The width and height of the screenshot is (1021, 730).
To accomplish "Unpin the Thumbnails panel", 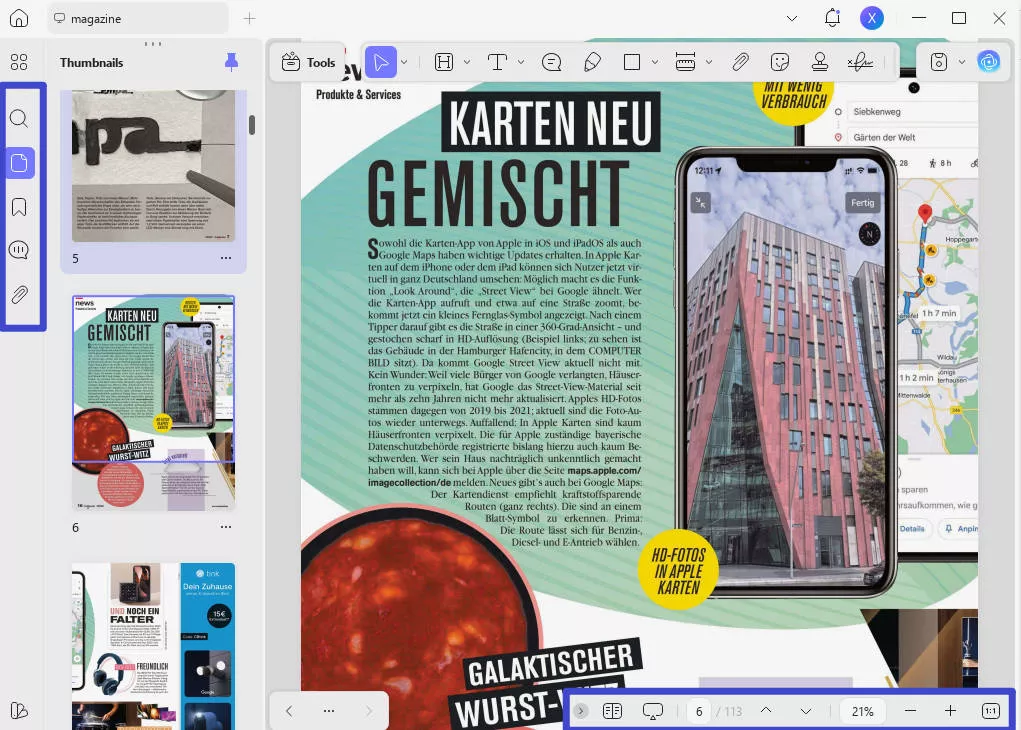I will pos(232,62).
